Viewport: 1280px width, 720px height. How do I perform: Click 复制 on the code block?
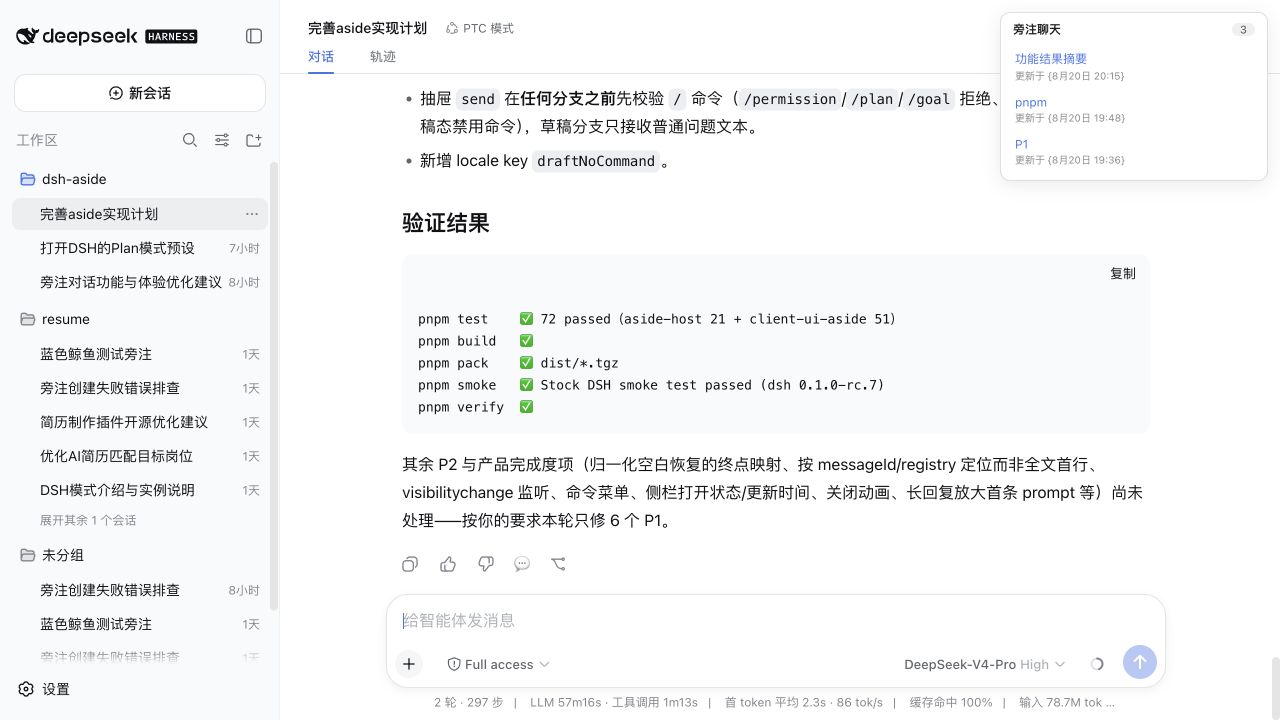[1123, 273]
